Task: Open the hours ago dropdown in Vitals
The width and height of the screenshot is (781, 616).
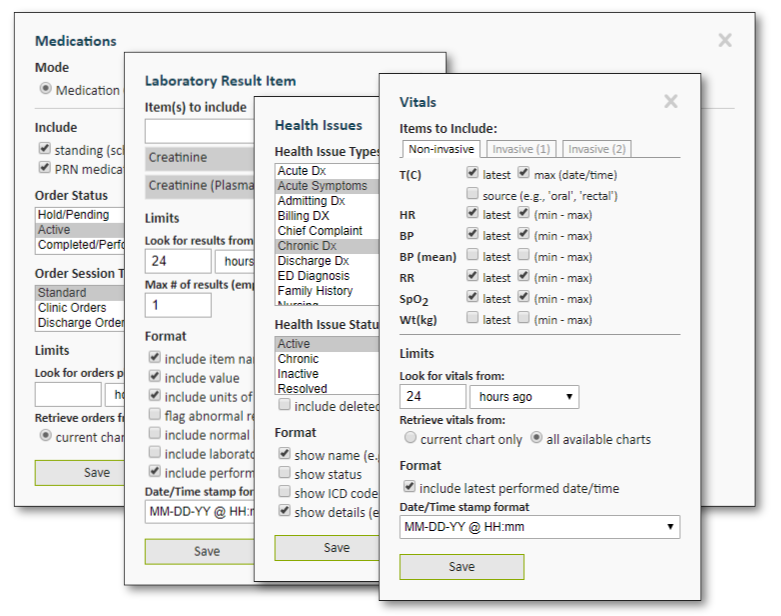Action: (524, 397)
